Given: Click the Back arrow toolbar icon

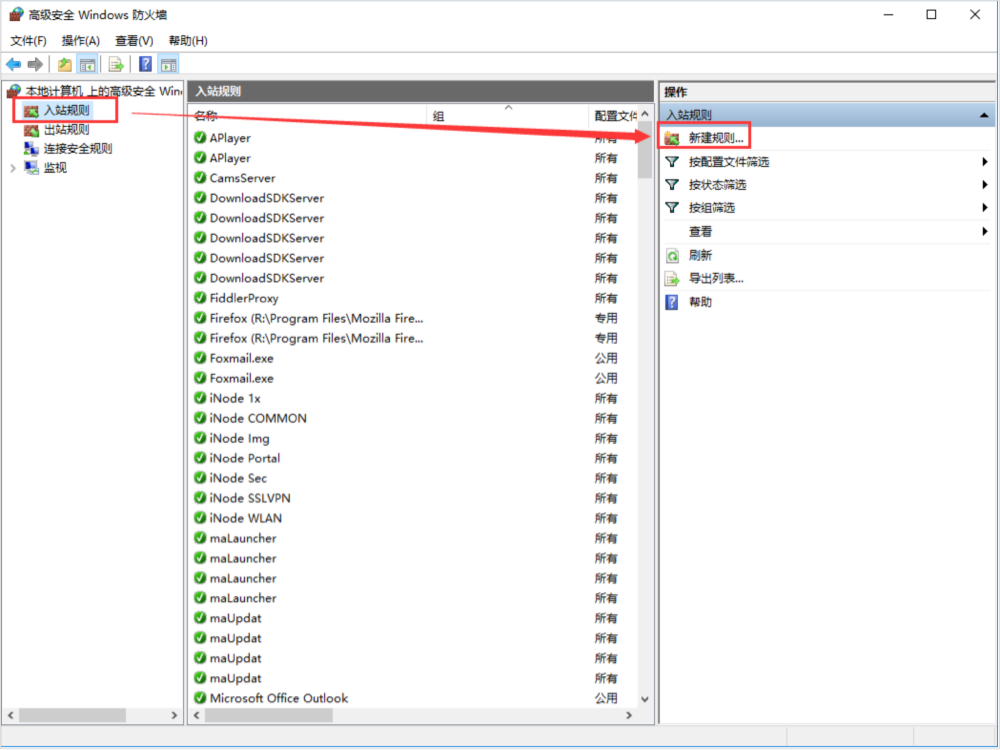Looking at the screenshot, I should pos(13,64).
